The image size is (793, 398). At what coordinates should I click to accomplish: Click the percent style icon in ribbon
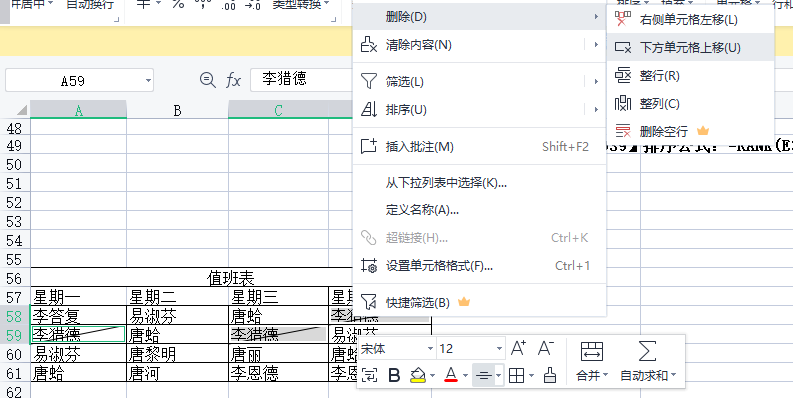tap(178, 5)
